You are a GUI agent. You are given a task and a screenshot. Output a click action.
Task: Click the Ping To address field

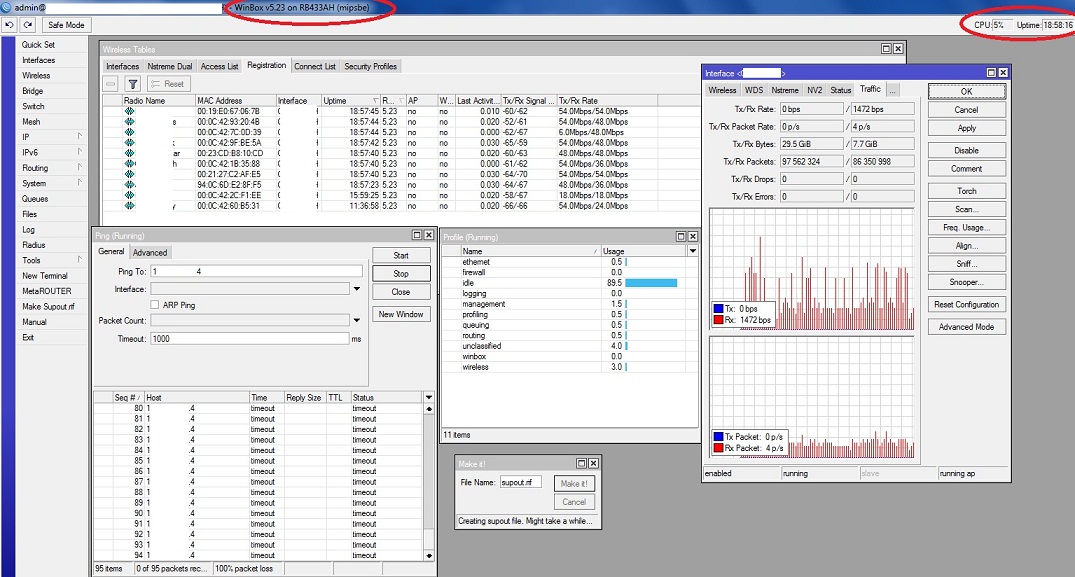pos(256,271)
